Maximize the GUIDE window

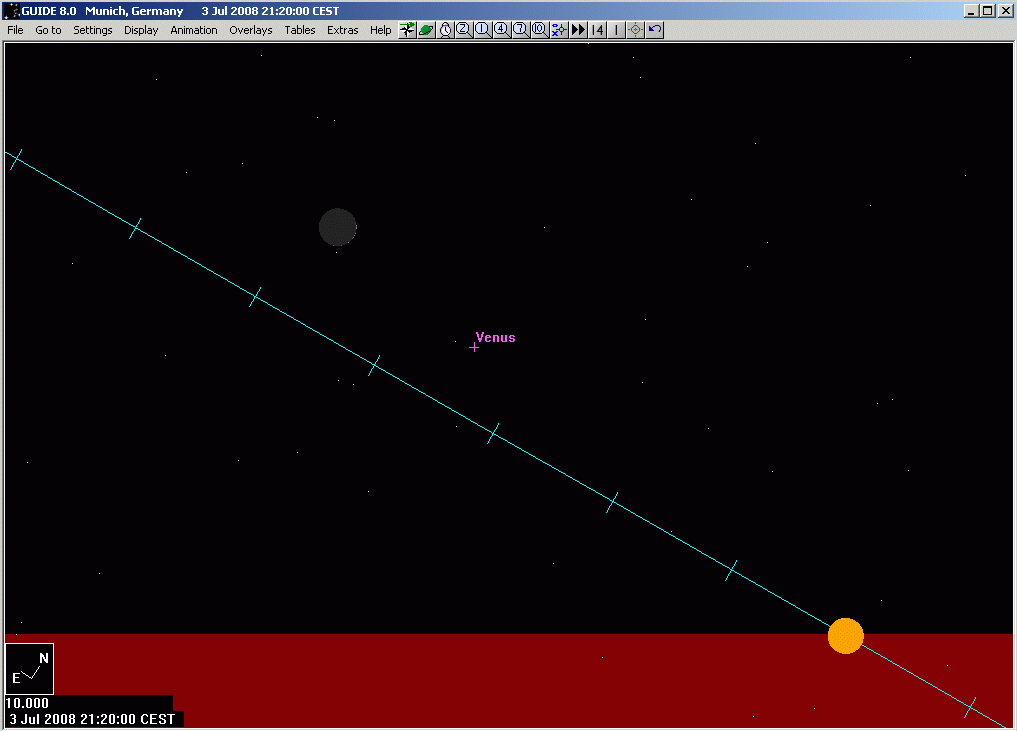coord(987,11)
